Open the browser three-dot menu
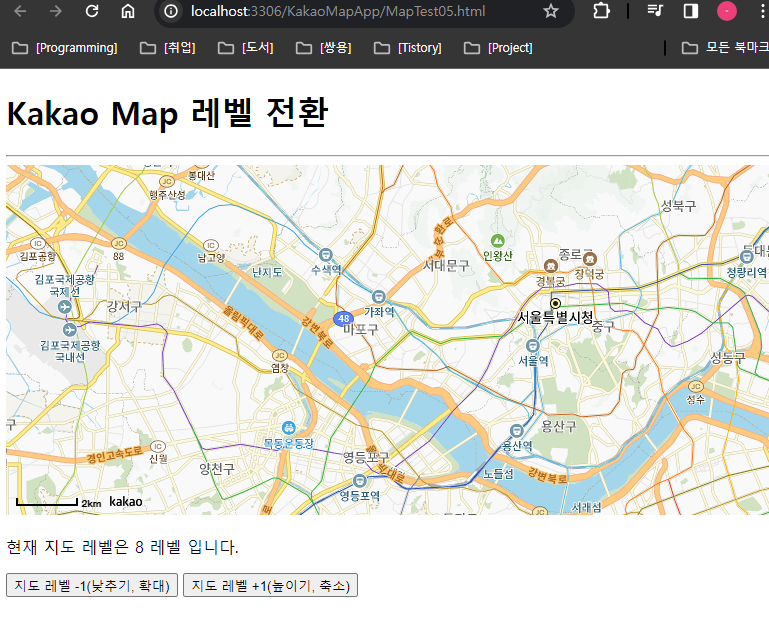 point(763,11)
